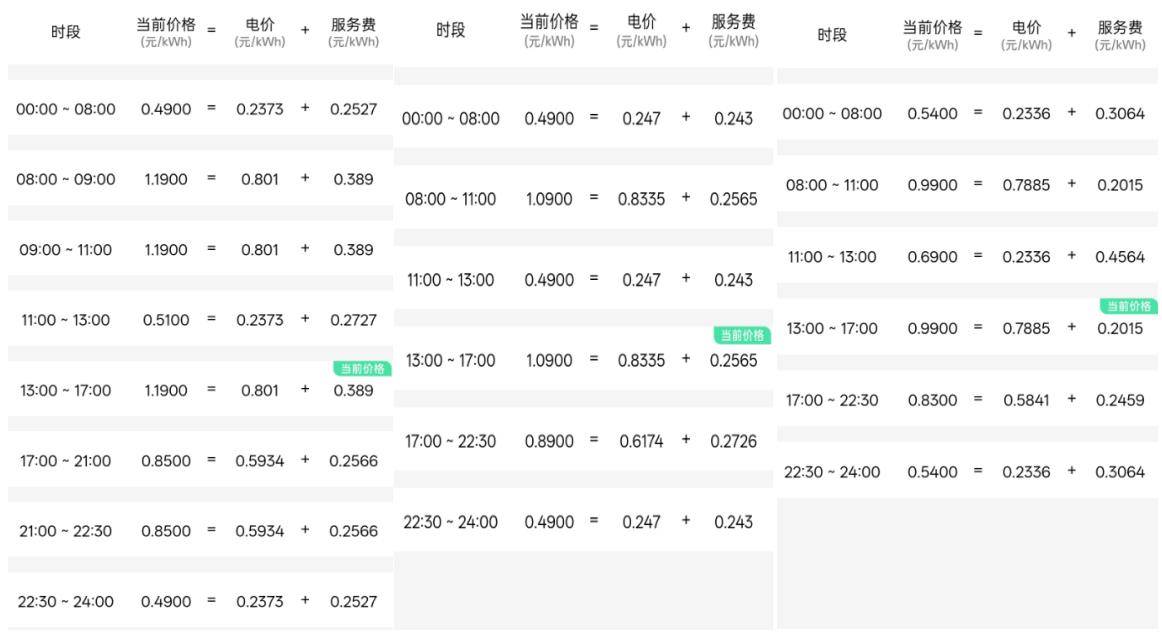Screen dimensions: 1162x634
Task: Select the 0.4564 service fee value
Action: coord(1120,257)
